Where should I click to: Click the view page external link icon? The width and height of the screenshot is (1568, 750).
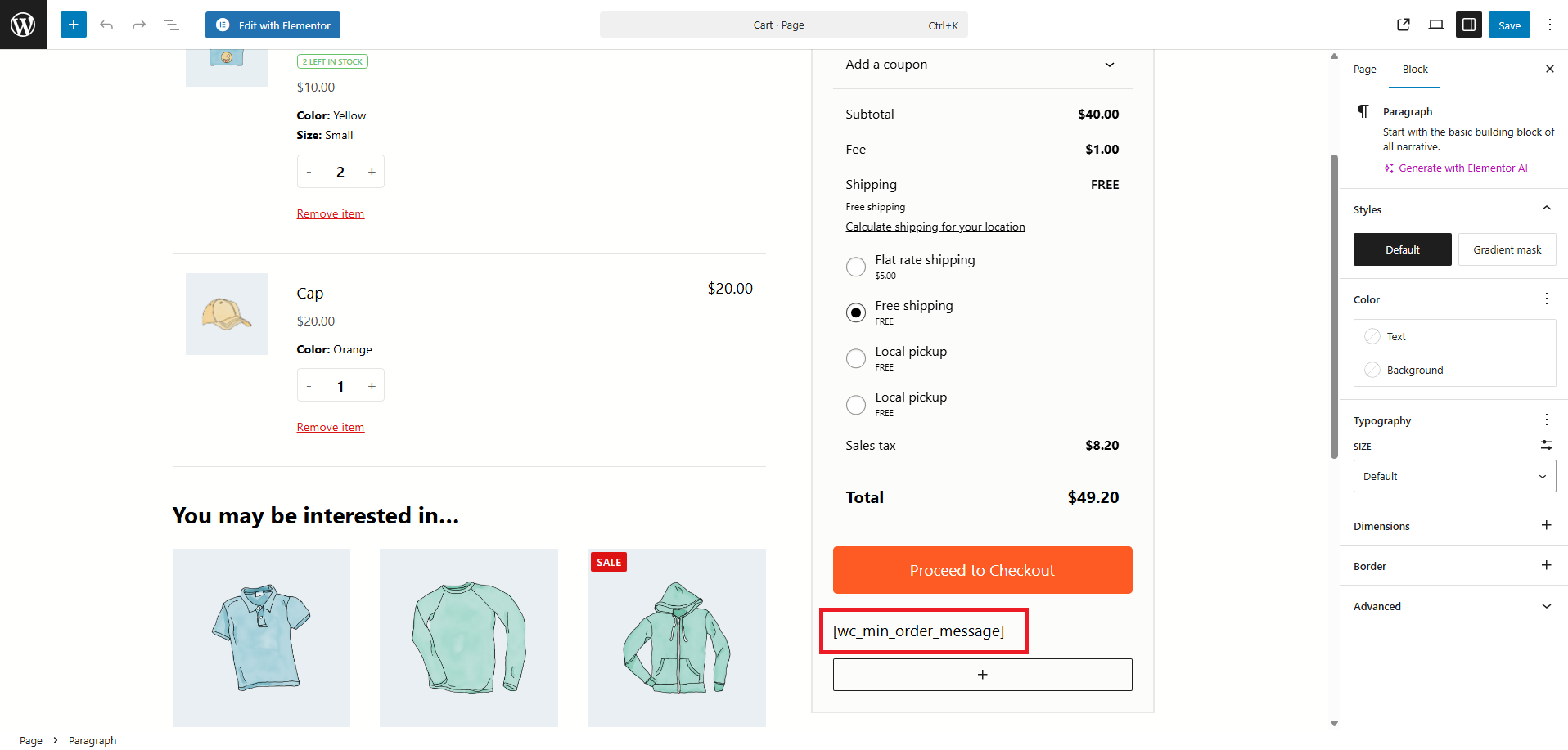tap(1404, 25)
